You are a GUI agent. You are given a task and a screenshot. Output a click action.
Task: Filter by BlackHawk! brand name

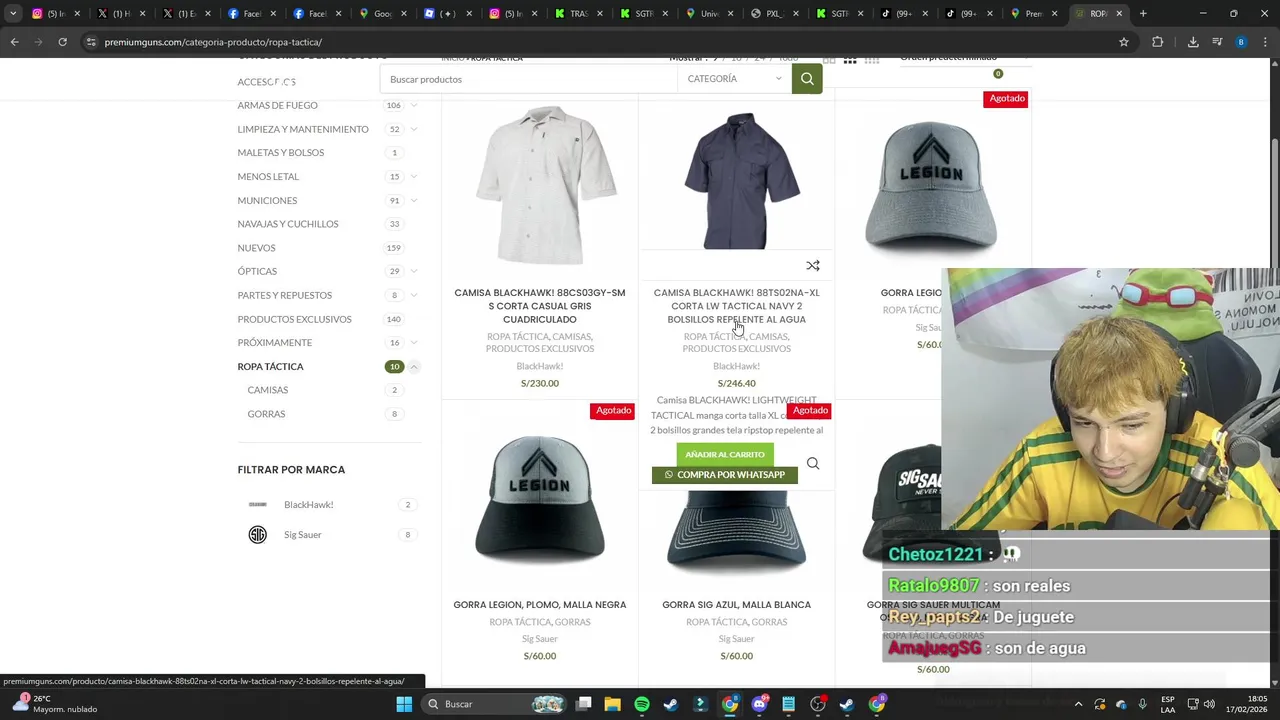308,505
